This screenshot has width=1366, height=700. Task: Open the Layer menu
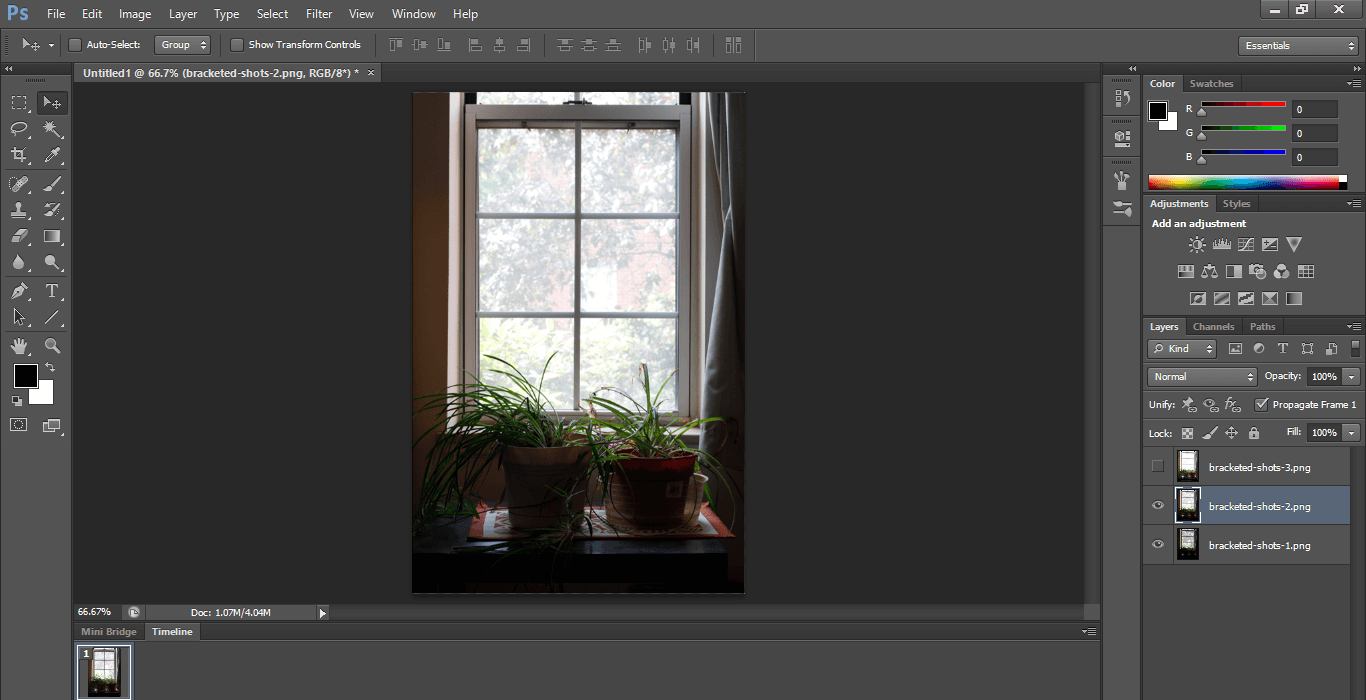183,14
